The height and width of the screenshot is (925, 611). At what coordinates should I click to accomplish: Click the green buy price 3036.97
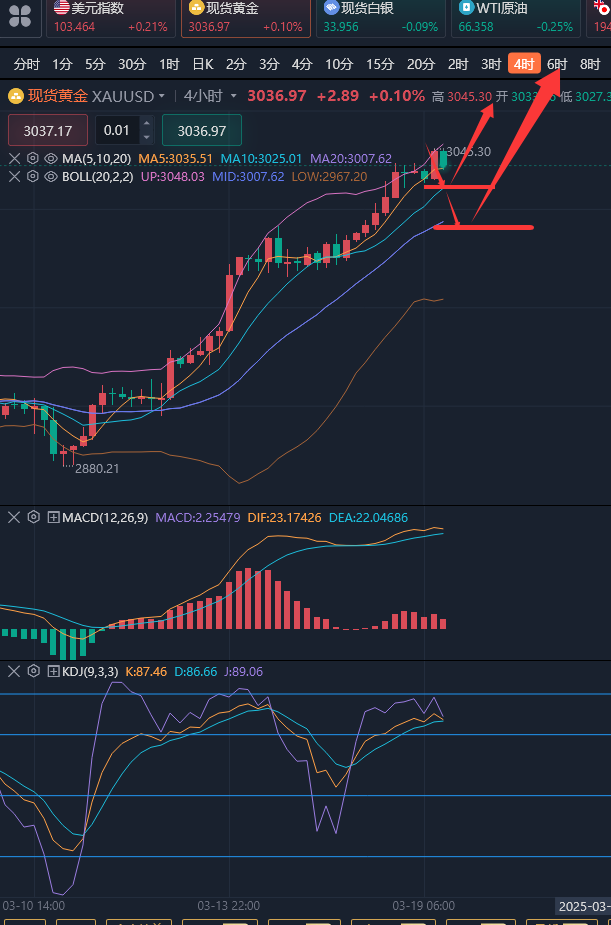click(202, 130)
